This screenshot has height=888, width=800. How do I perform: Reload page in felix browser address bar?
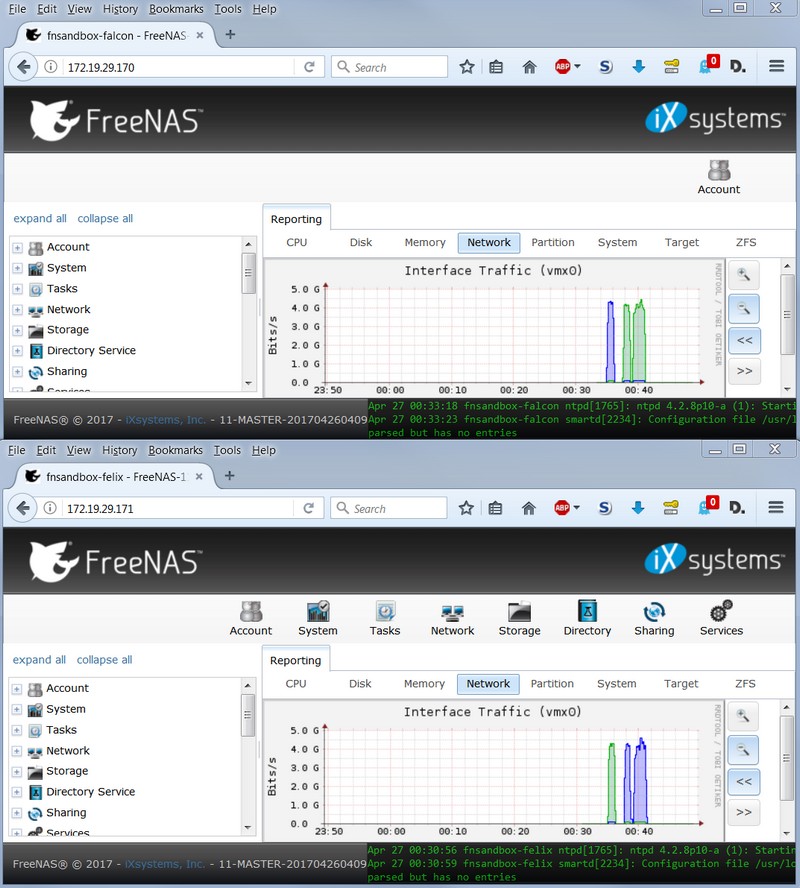pos(309,508)
